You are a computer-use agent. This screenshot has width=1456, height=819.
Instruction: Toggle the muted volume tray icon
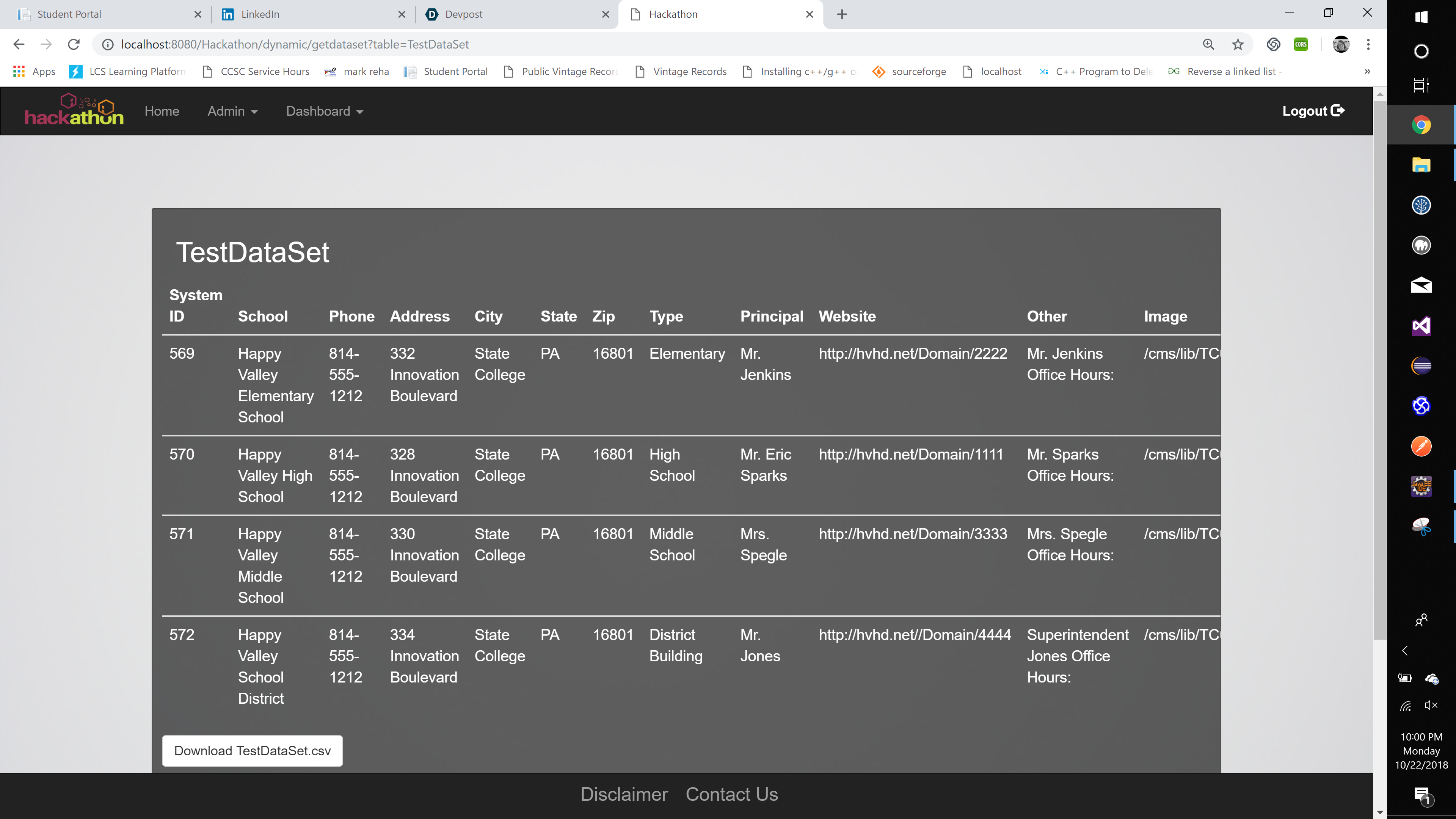[1431, 705]
